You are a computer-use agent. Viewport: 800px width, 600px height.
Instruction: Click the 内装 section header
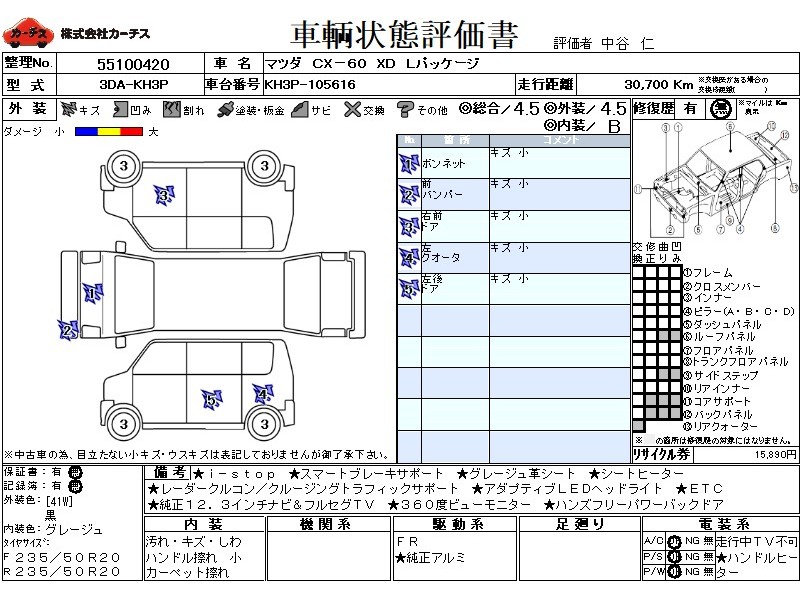coord(203,524)
